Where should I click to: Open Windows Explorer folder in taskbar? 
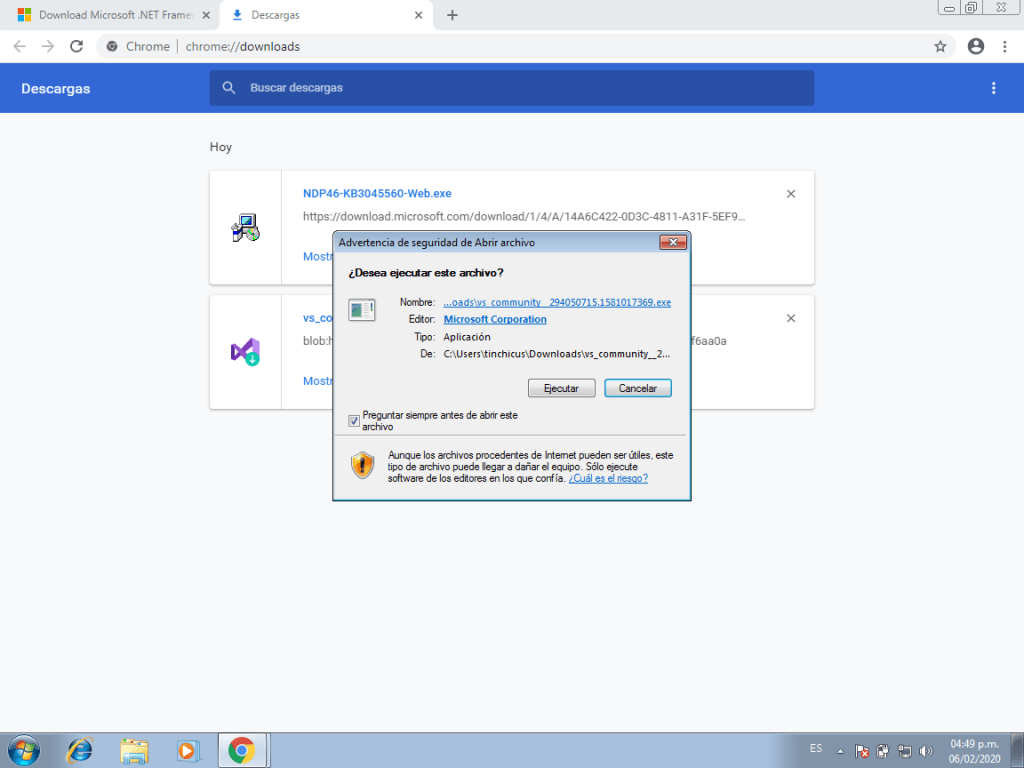(133, 749)
